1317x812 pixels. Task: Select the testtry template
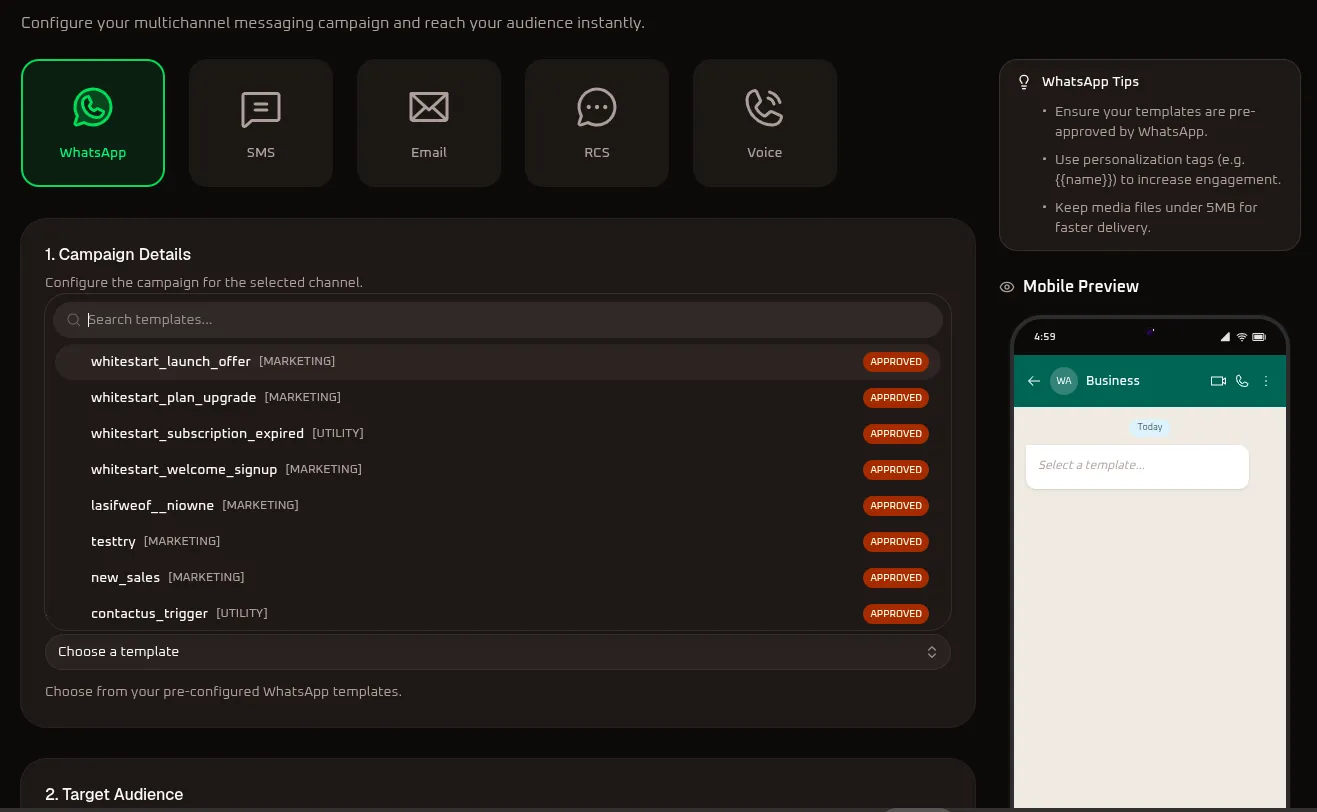pyautogui.click(x=498, y=542)
